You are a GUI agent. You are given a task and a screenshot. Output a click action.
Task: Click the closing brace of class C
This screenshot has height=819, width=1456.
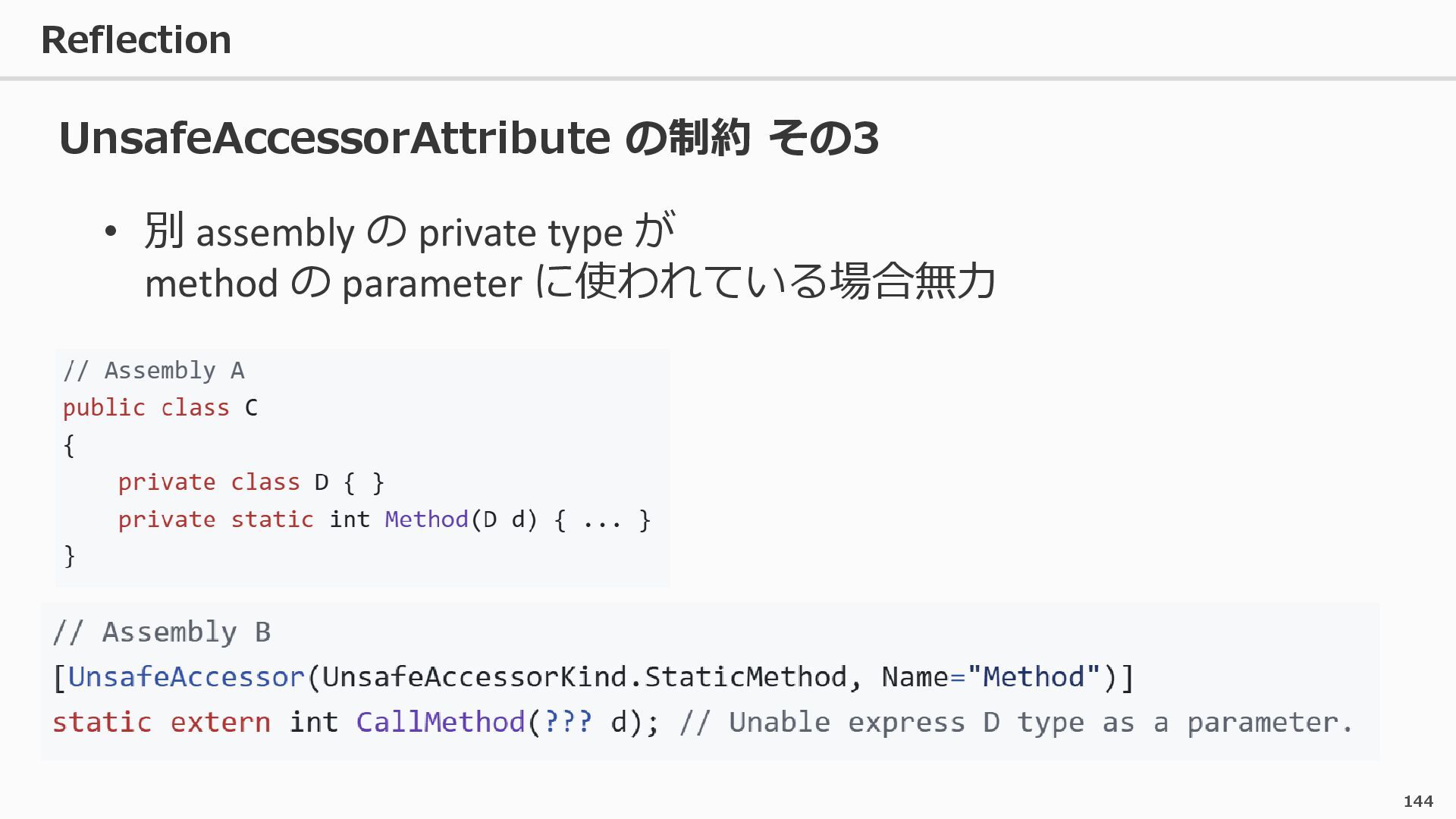click(69, 556)
